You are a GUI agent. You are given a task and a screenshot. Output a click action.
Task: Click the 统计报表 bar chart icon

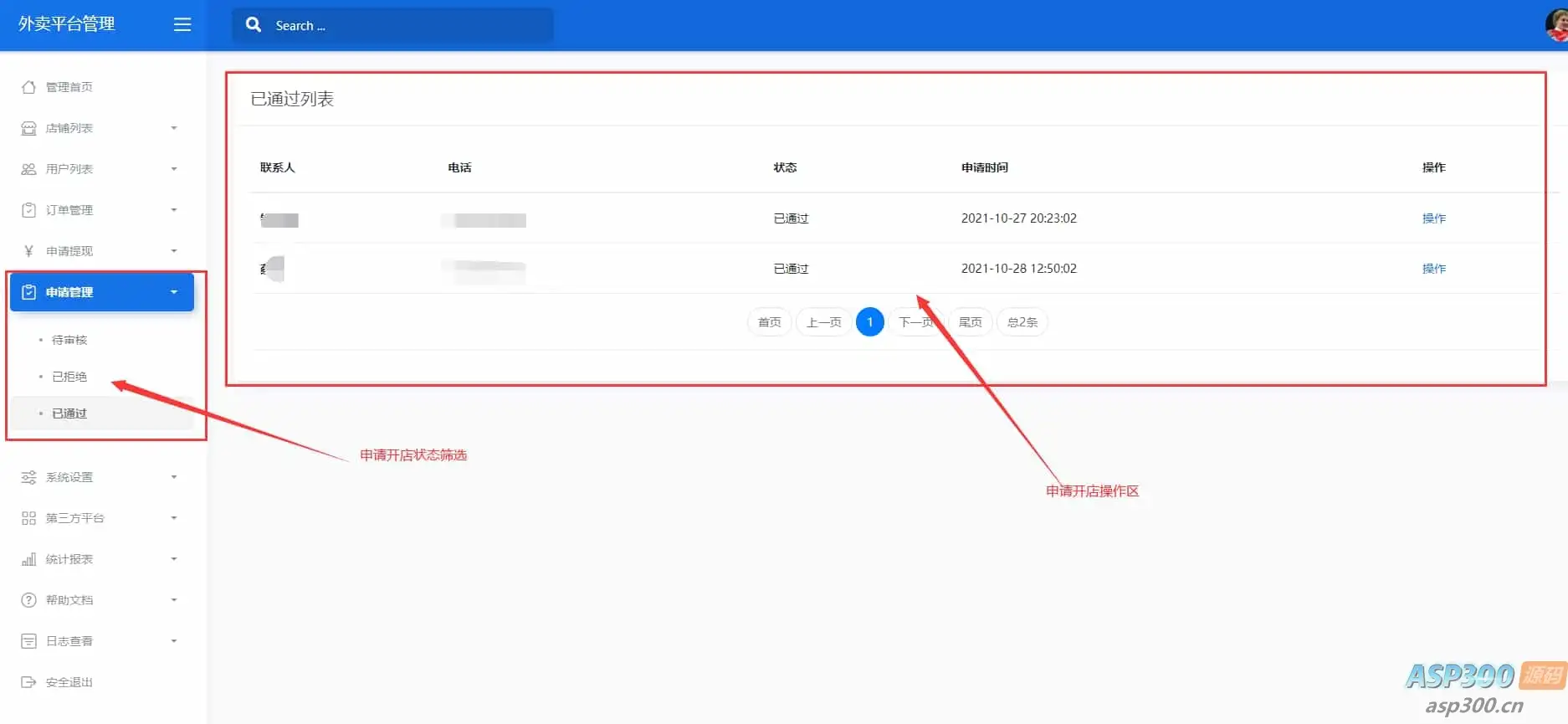28,559
